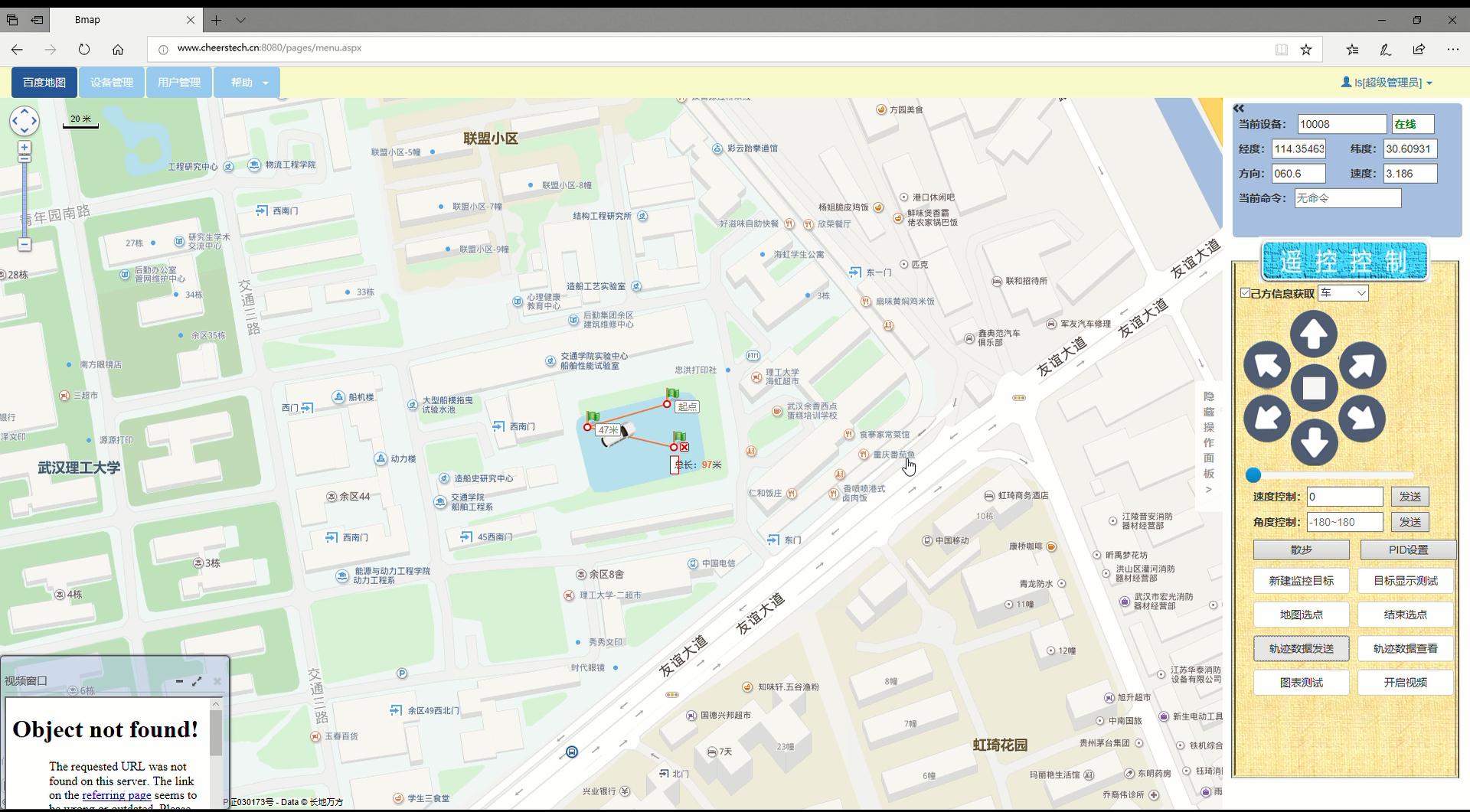Image resolution: width=1470 pixels, height=812 pixels.
Task: Open browser settings and more menu
Action: [1453, 49]
